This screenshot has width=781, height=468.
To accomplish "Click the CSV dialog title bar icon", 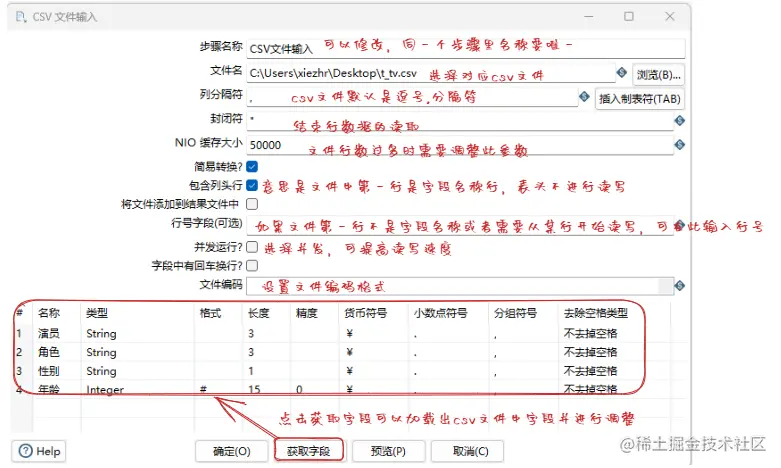I will pyautogui.click(x=21, y=17).
